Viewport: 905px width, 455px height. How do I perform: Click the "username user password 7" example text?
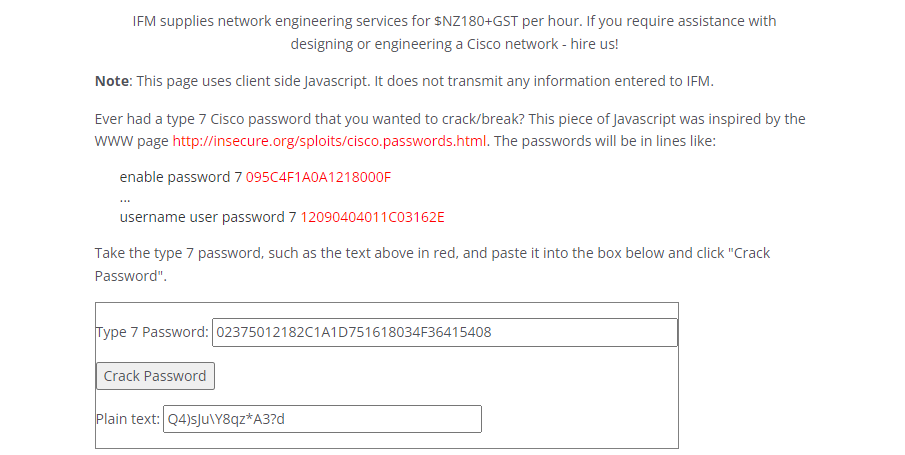208,216
